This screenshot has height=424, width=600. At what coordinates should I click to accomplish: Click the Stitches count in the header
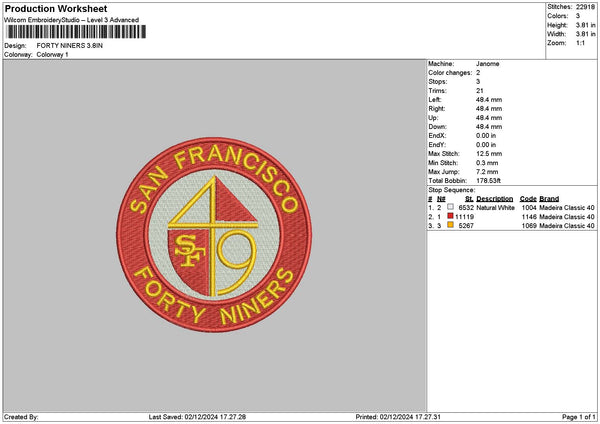click(586, 6)
